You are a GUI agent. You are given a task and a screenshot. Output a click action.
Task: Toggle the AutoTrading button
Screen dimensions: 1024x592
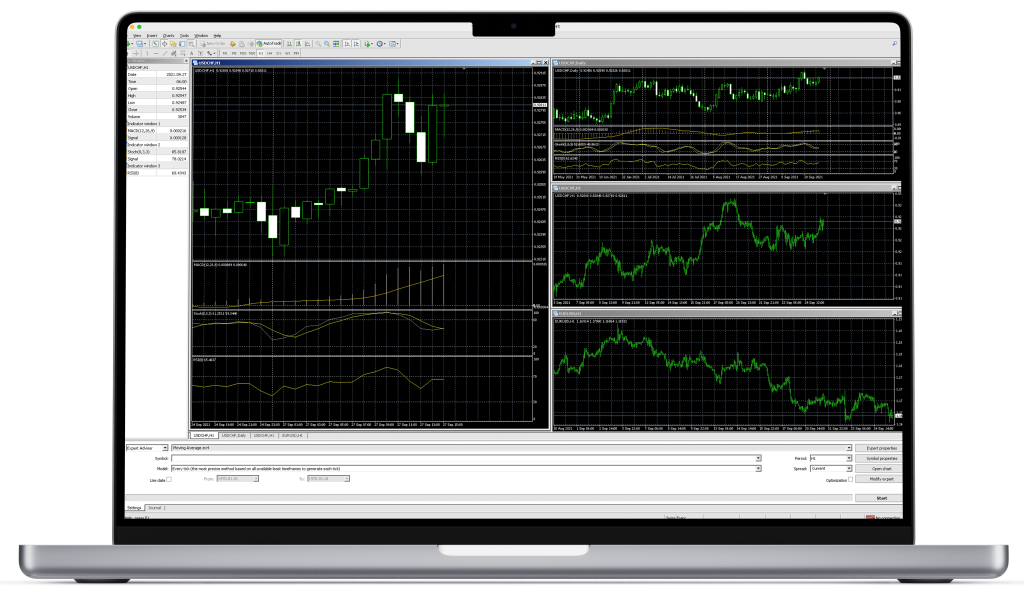click(269, 44)
